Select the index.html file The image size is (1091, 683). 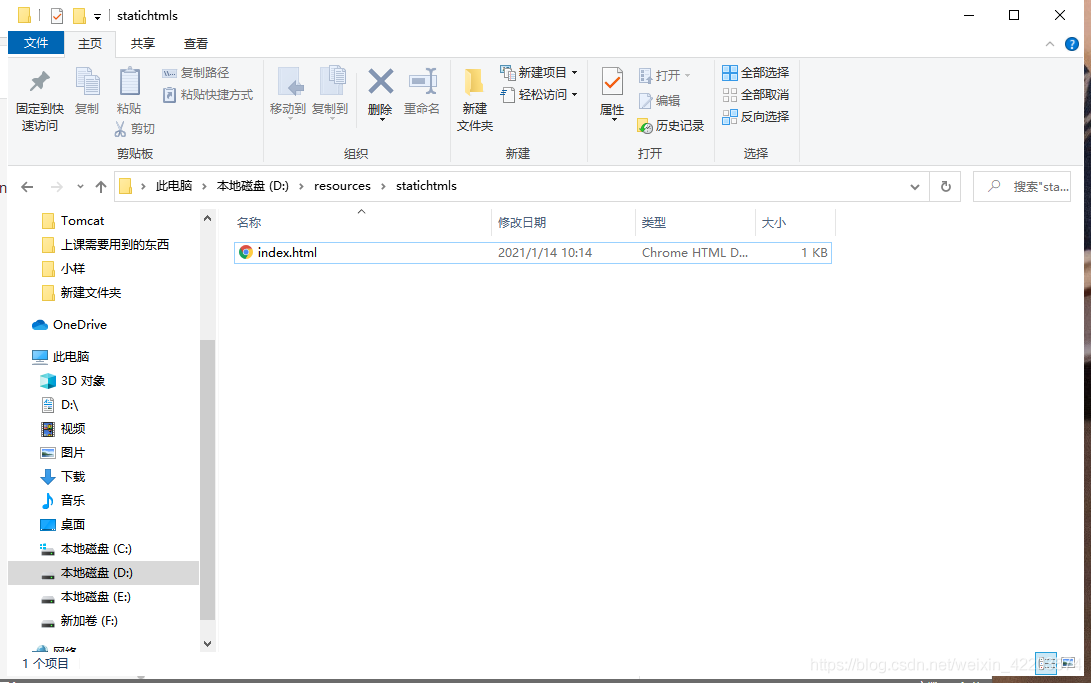(x=533, y=252)
